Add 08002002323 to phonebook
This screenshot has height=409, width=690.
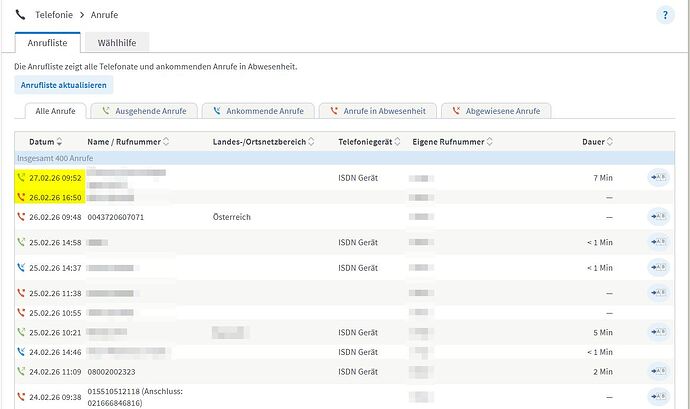point(658,372)
